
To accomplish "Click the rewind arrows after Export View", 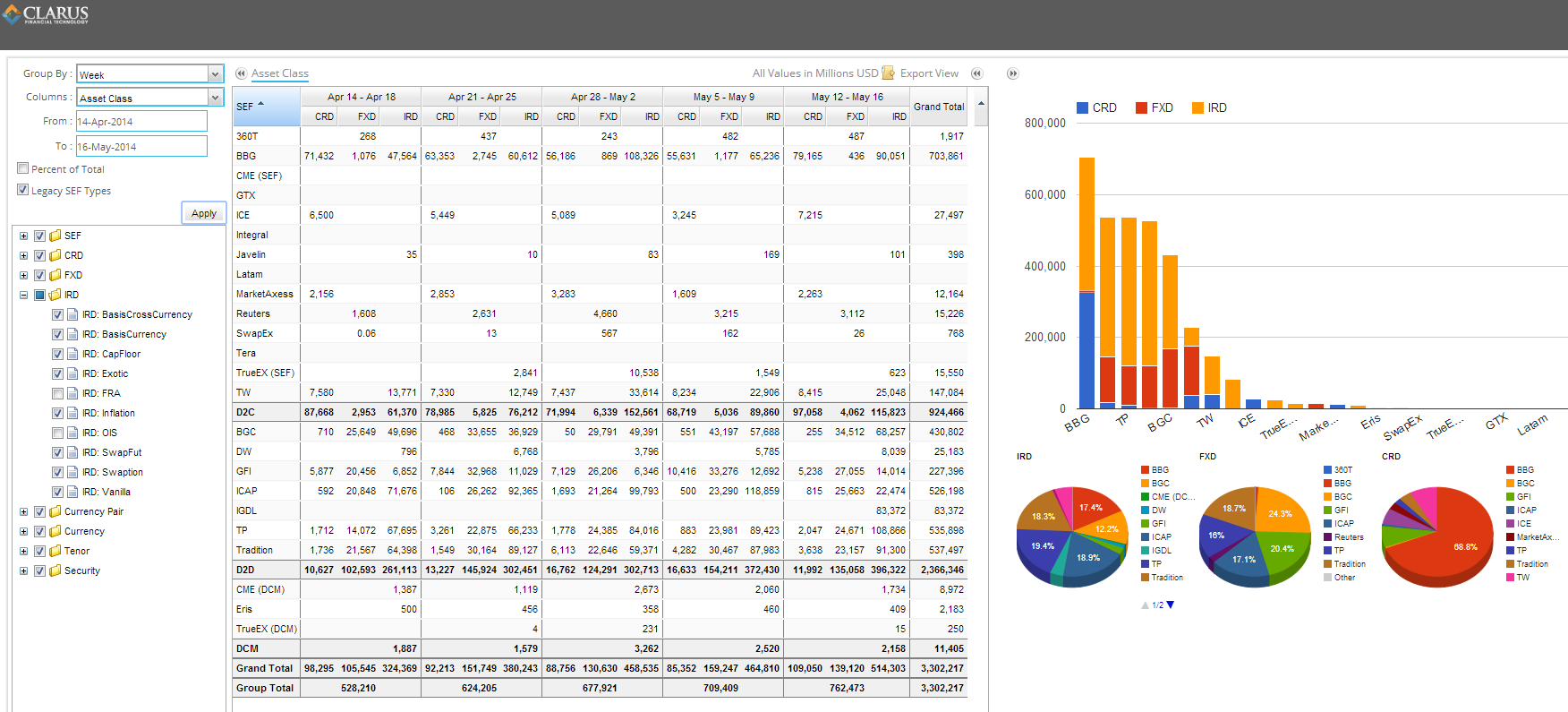I will pos(977,73).
